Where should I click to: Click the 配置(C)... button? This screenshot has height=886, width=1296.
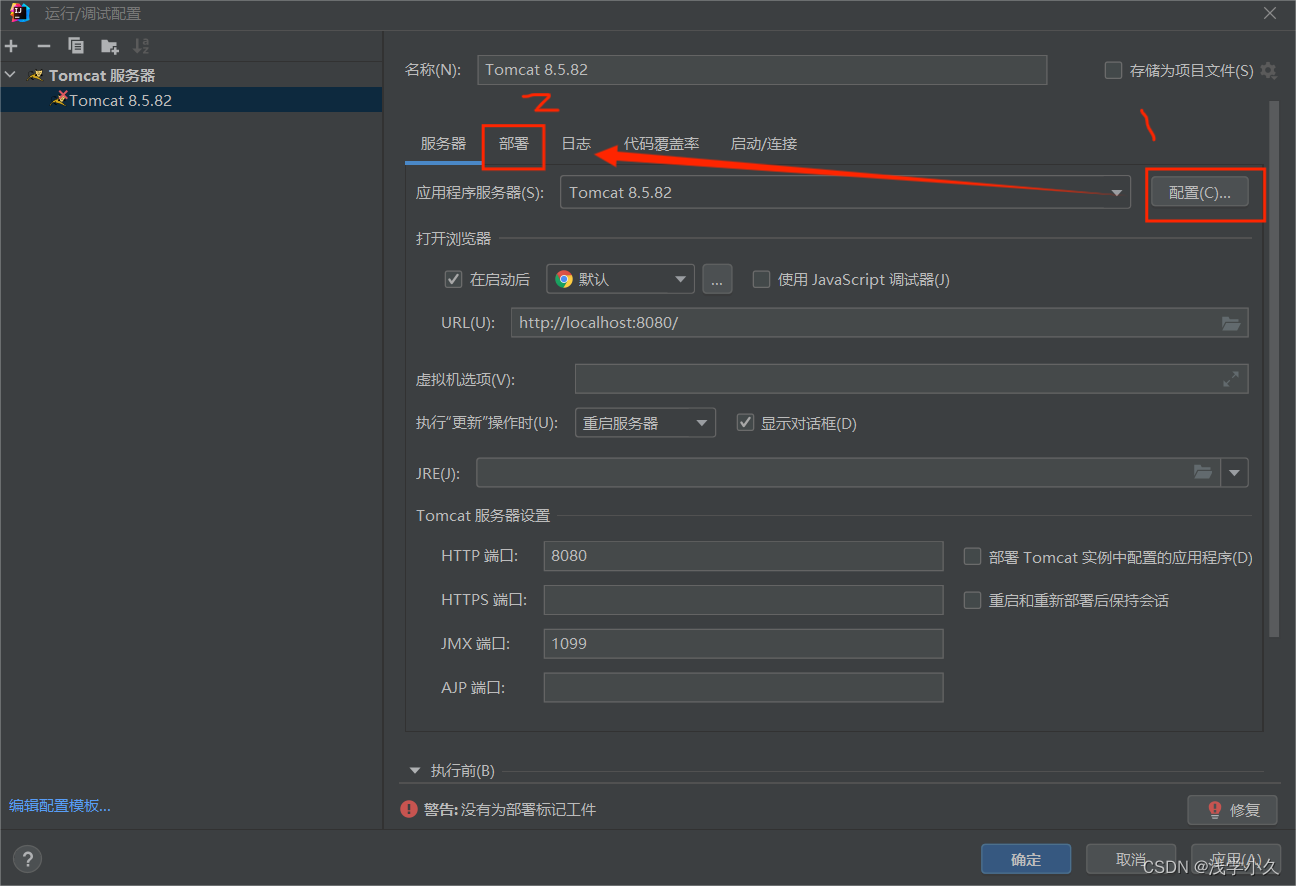[x=1200, y=192]
